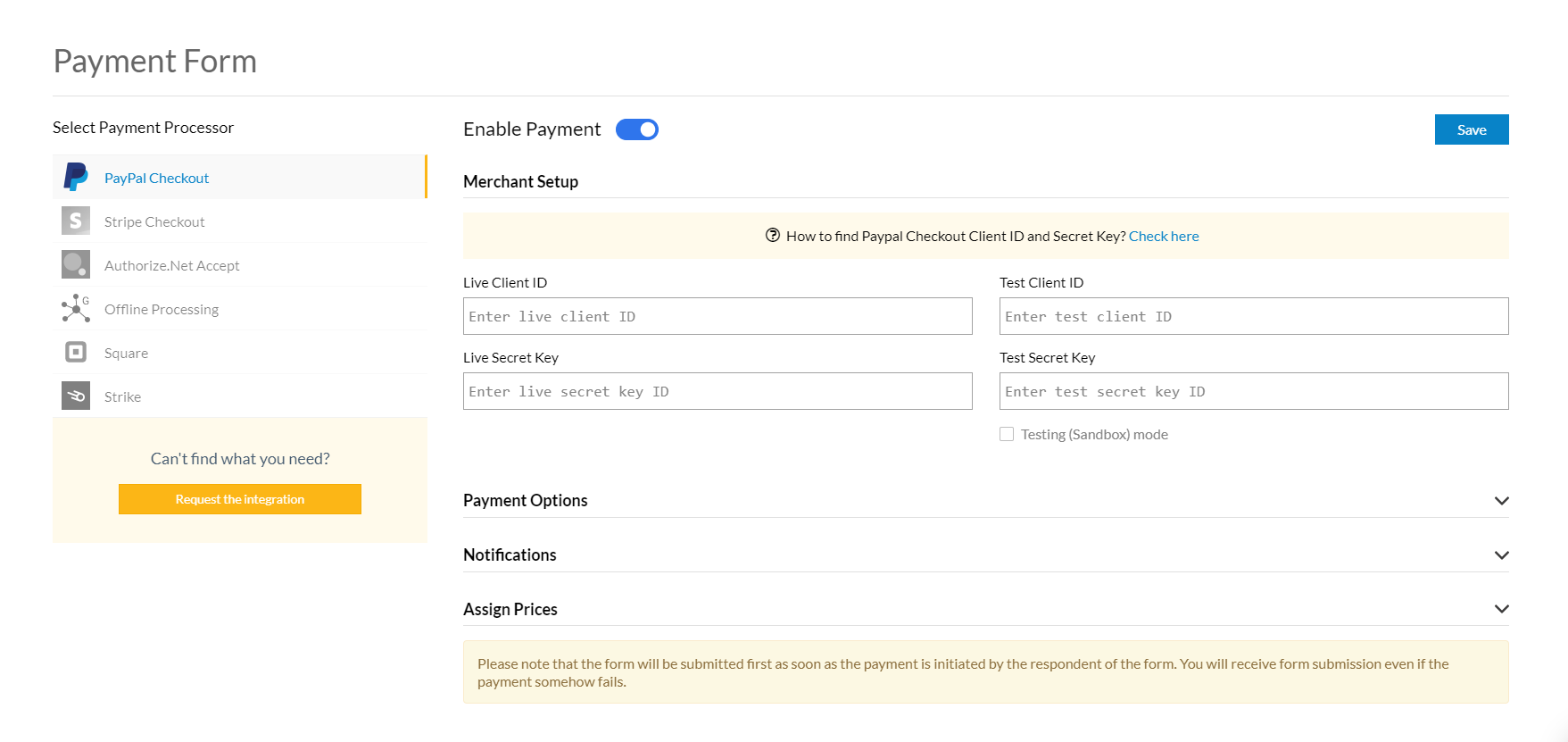Expand the Payment Options section
The height and width of the screenshot is (742, 1568).
click(1501, 501)
